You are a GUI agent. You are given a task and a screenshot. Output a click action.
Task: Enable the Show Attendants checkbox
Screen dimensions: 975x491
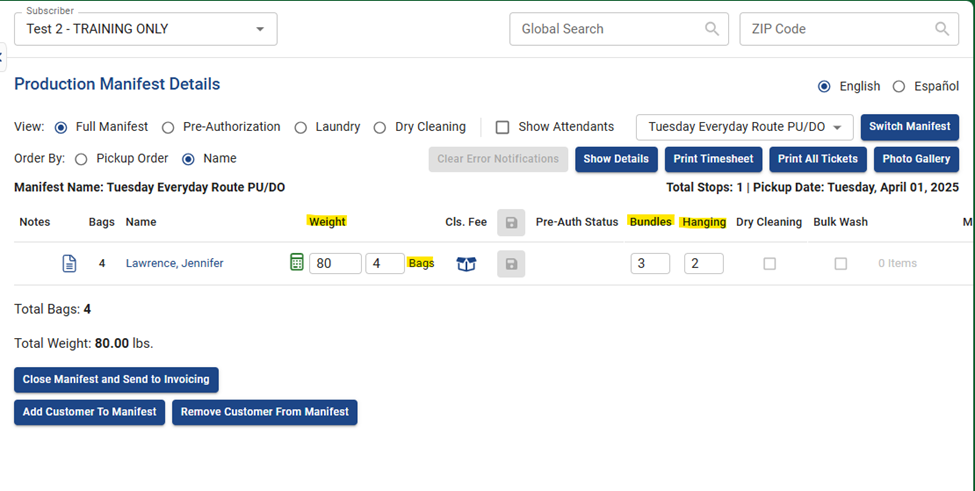(503, 127)
